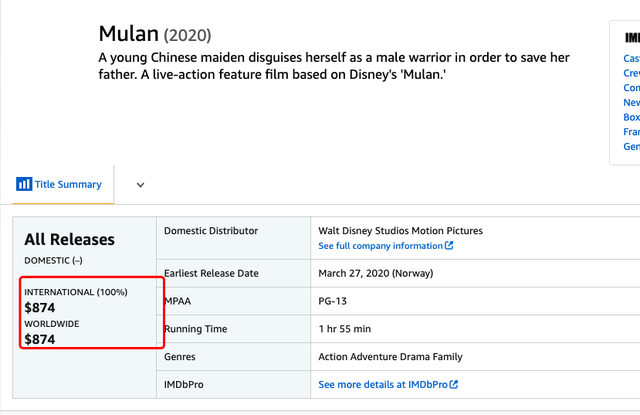This screenshot has height=415, width=640.
Task: Click the DOMESTIC (–) label
Action: [53, 260]
